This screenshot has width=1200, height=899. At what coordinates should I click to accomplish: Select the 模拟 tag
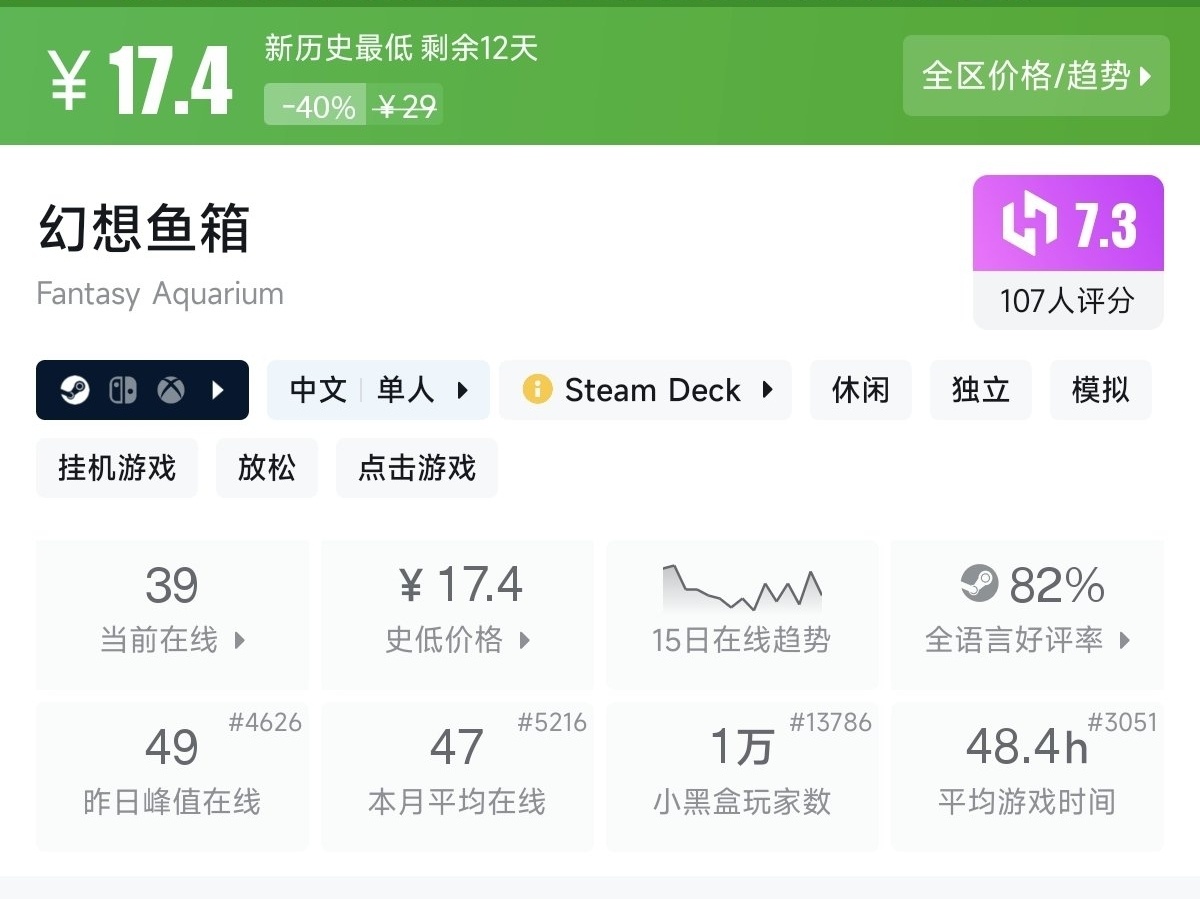(1100, 390)
